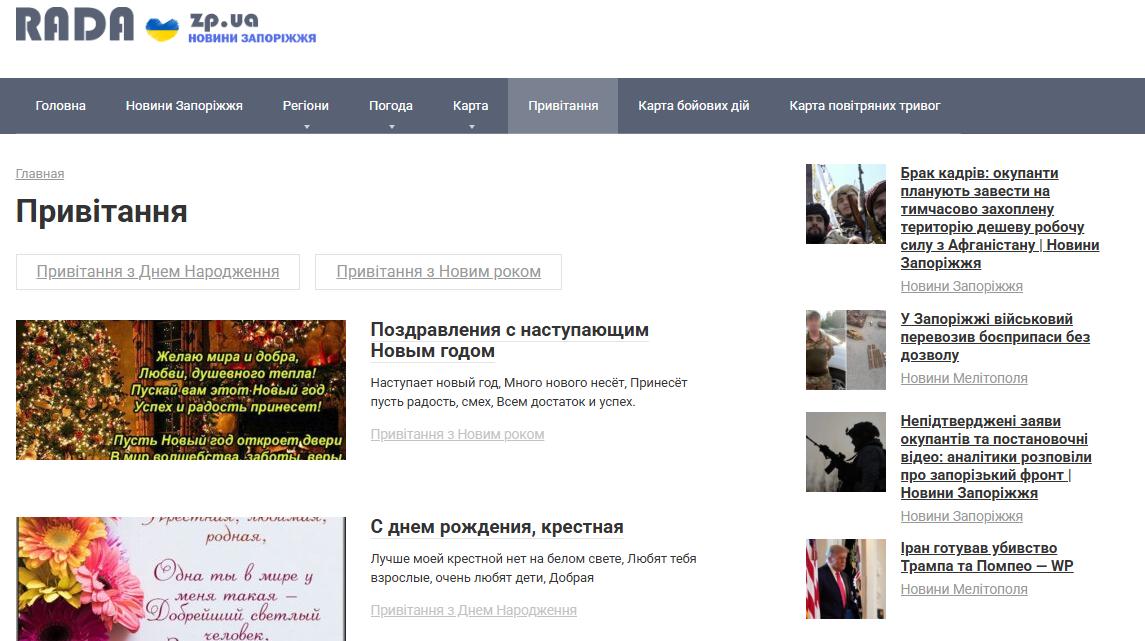Open news У Запоріжжі військовий перевозив боєприпаси
Screen dimensions: 1145x641
[x=995, y=337]
